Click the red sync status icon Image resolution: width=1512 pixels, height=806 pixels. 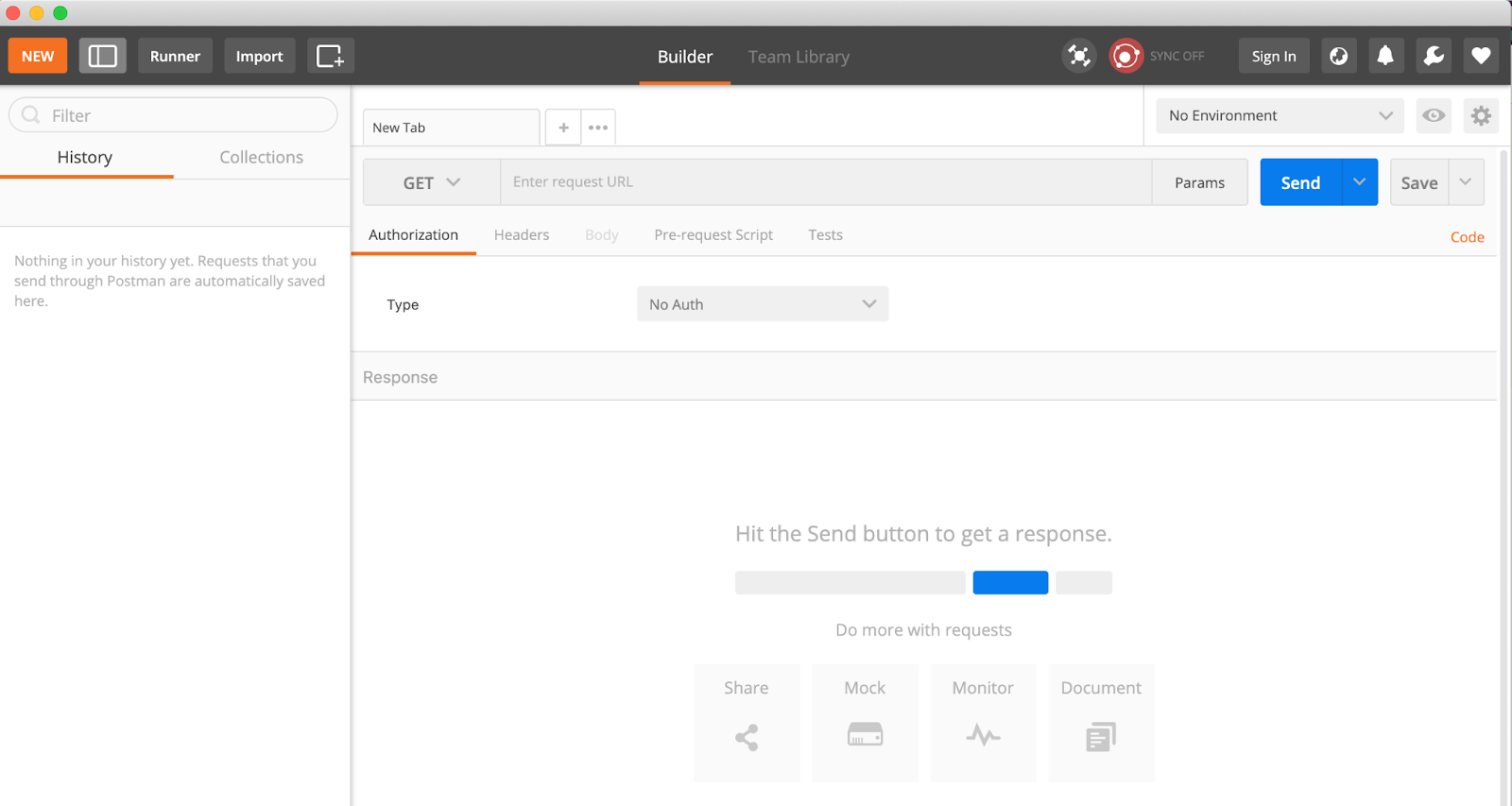[x=1125, y=56]
